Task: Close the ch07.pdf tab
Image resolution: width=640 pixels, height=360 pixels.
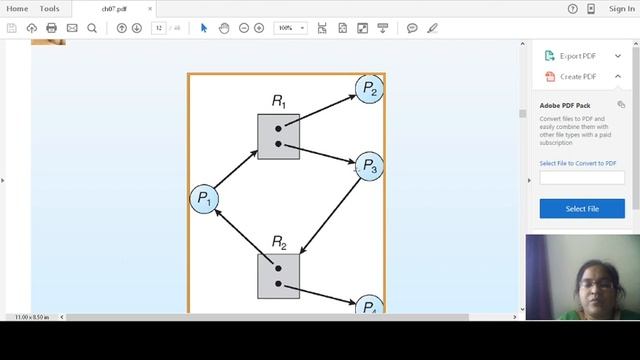Action: click(x=150, y=9)
